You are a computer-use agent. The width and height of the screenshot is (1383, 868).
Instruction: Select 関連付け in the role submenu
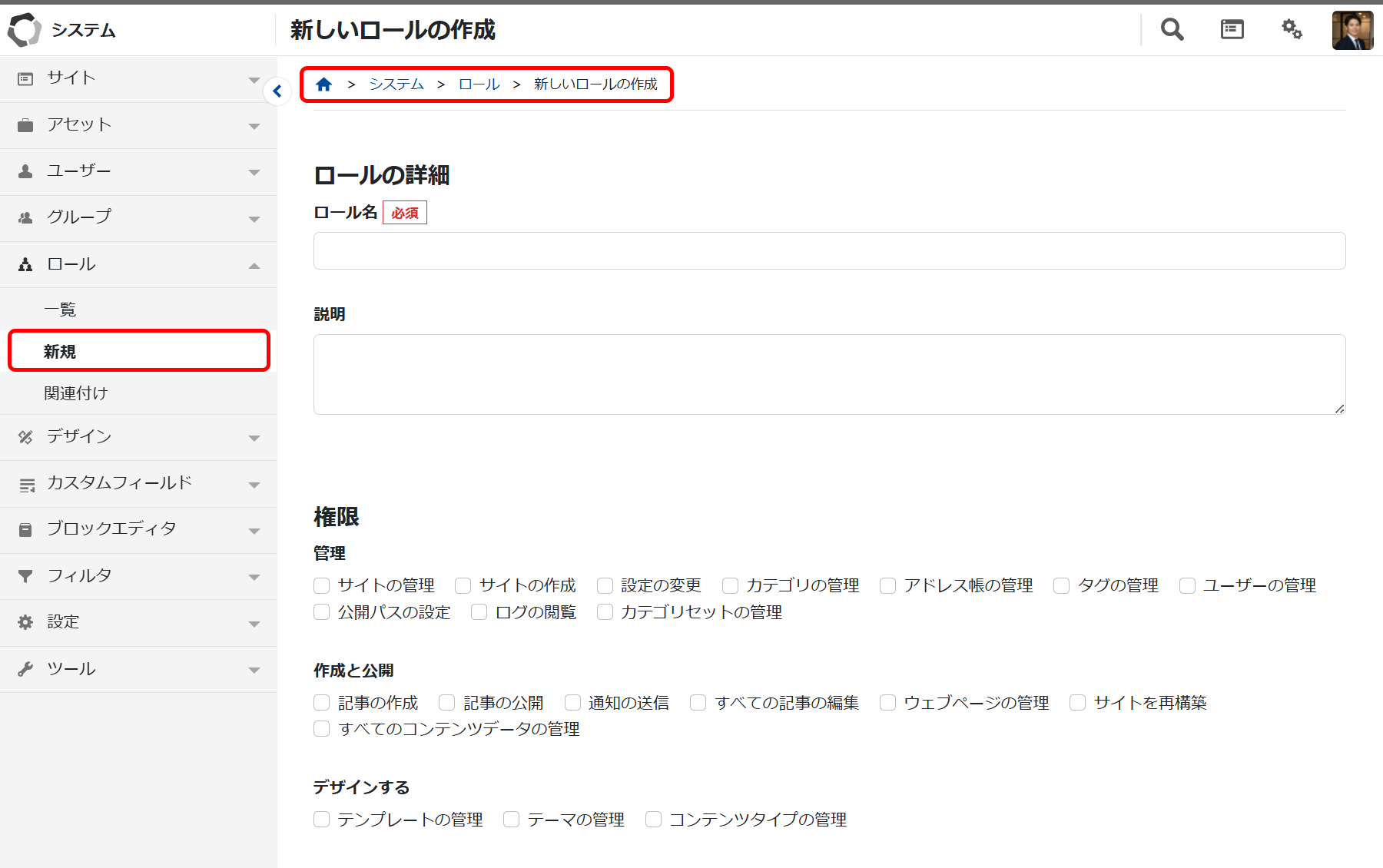76,393
